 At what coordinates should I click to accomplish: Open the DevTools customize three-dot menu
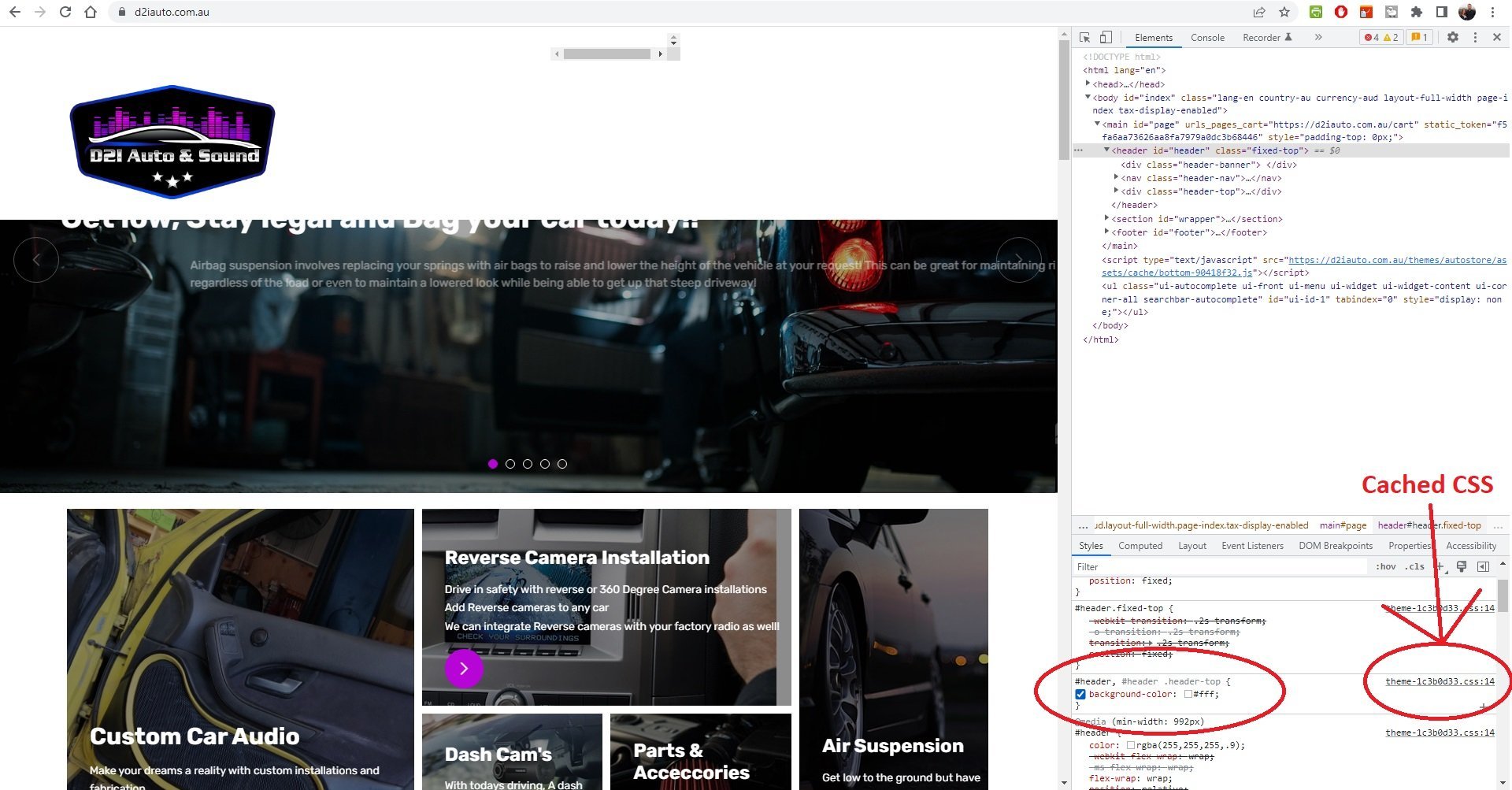(x=1475, y=37)
